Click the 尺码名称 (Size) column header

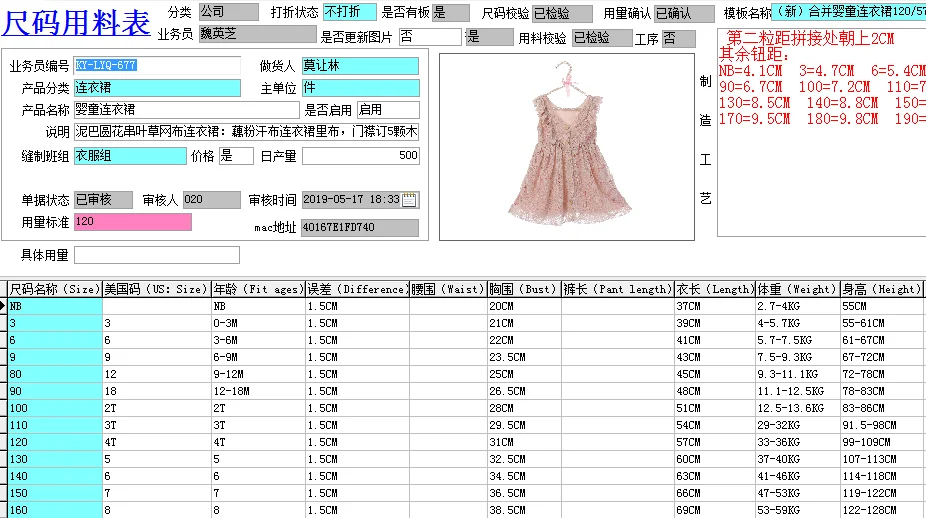coord(55,289)
